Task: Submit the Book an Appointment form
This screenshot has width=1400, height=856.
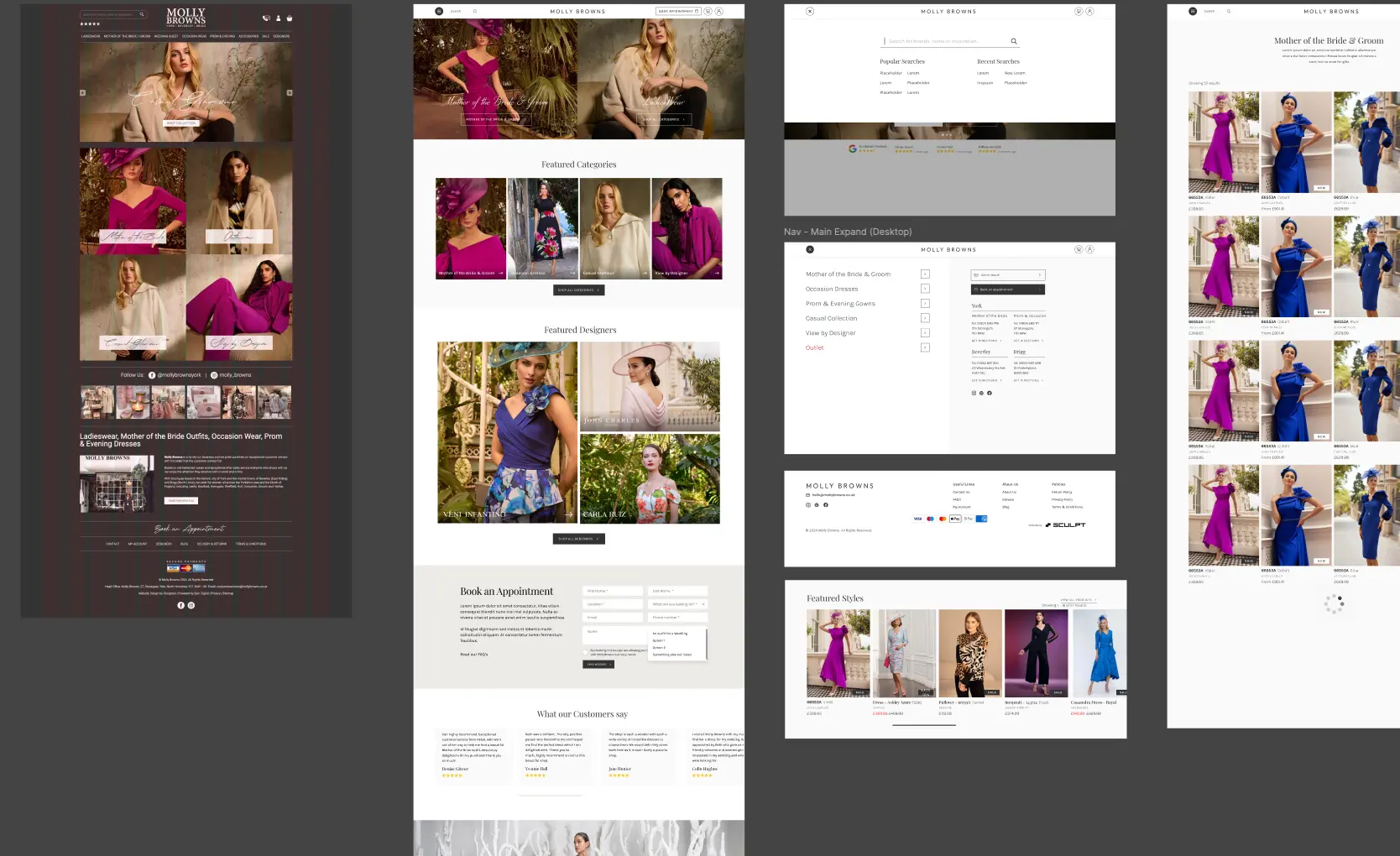Action: (598, 664)
